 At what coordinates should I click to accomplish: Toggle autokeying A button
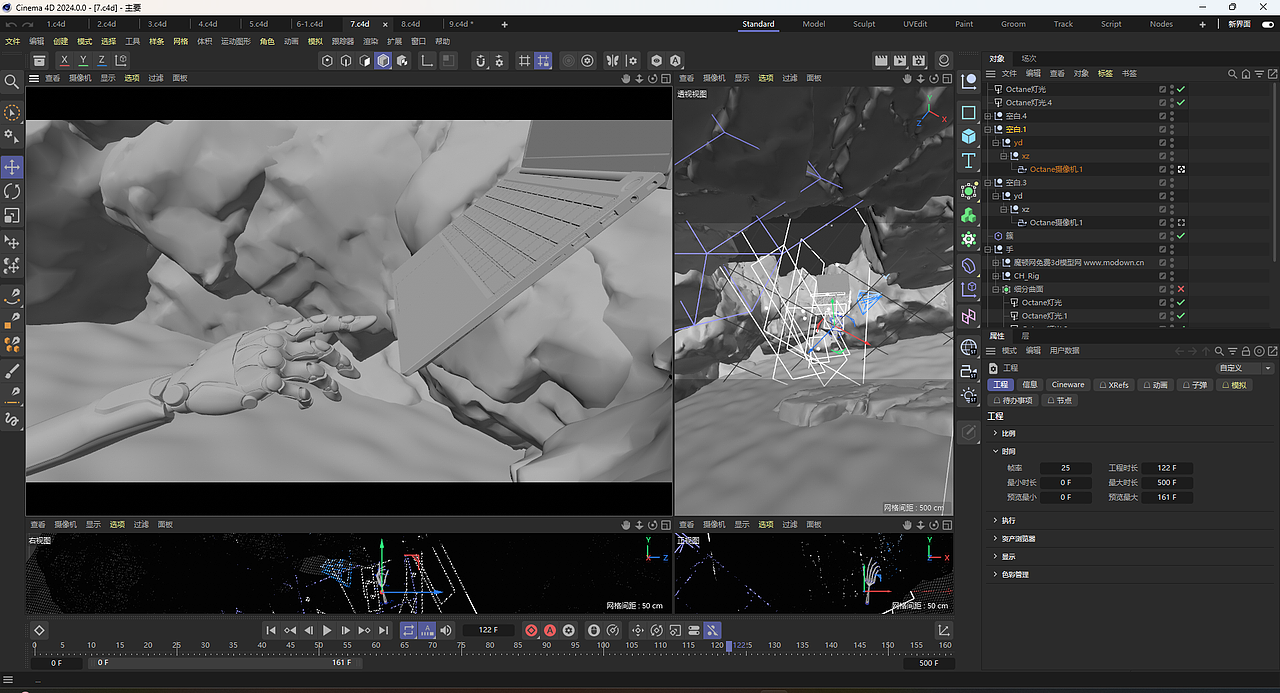click(550, 630)
